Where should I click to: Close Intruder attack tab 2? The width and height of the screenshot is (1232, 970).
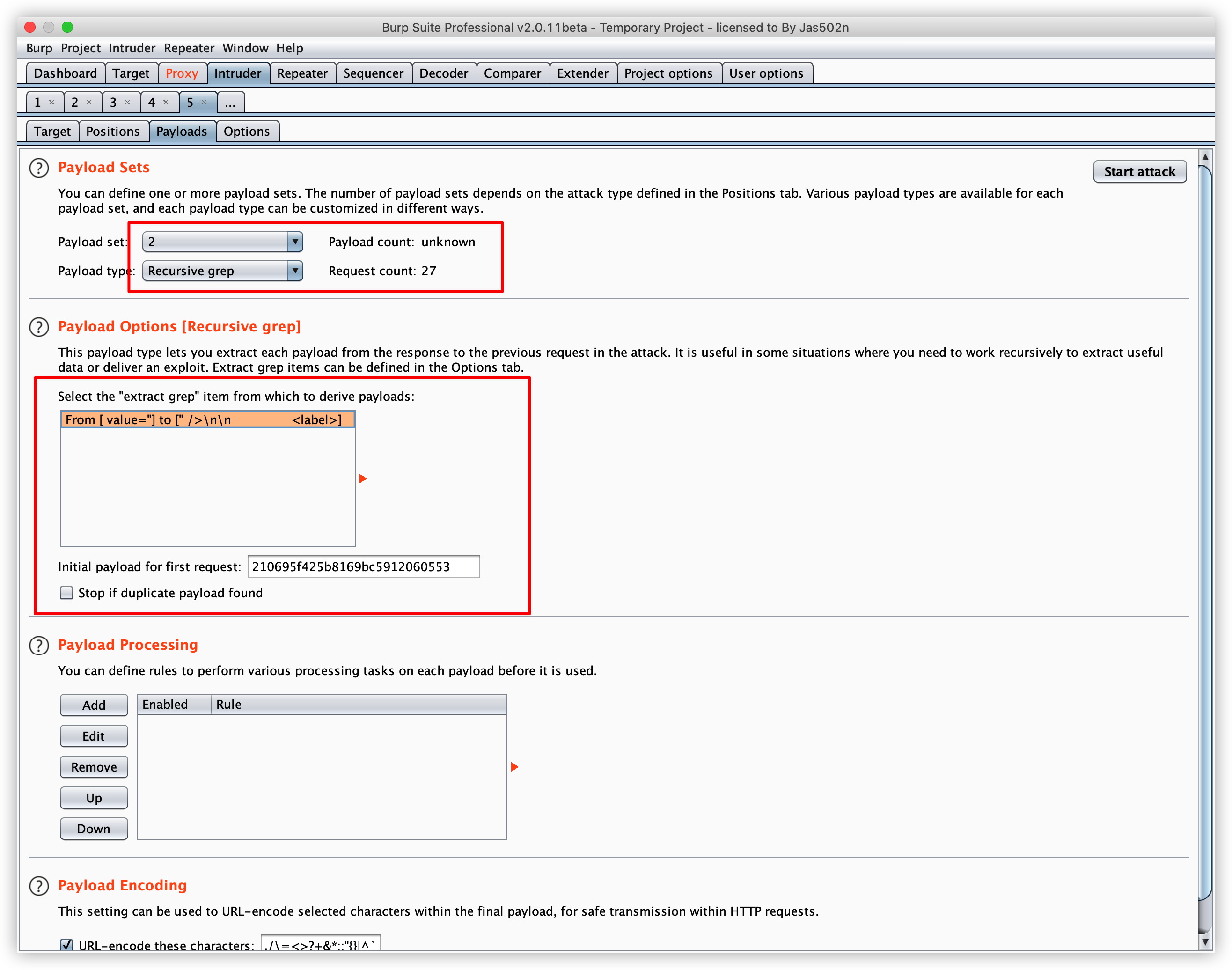point(89,102)
